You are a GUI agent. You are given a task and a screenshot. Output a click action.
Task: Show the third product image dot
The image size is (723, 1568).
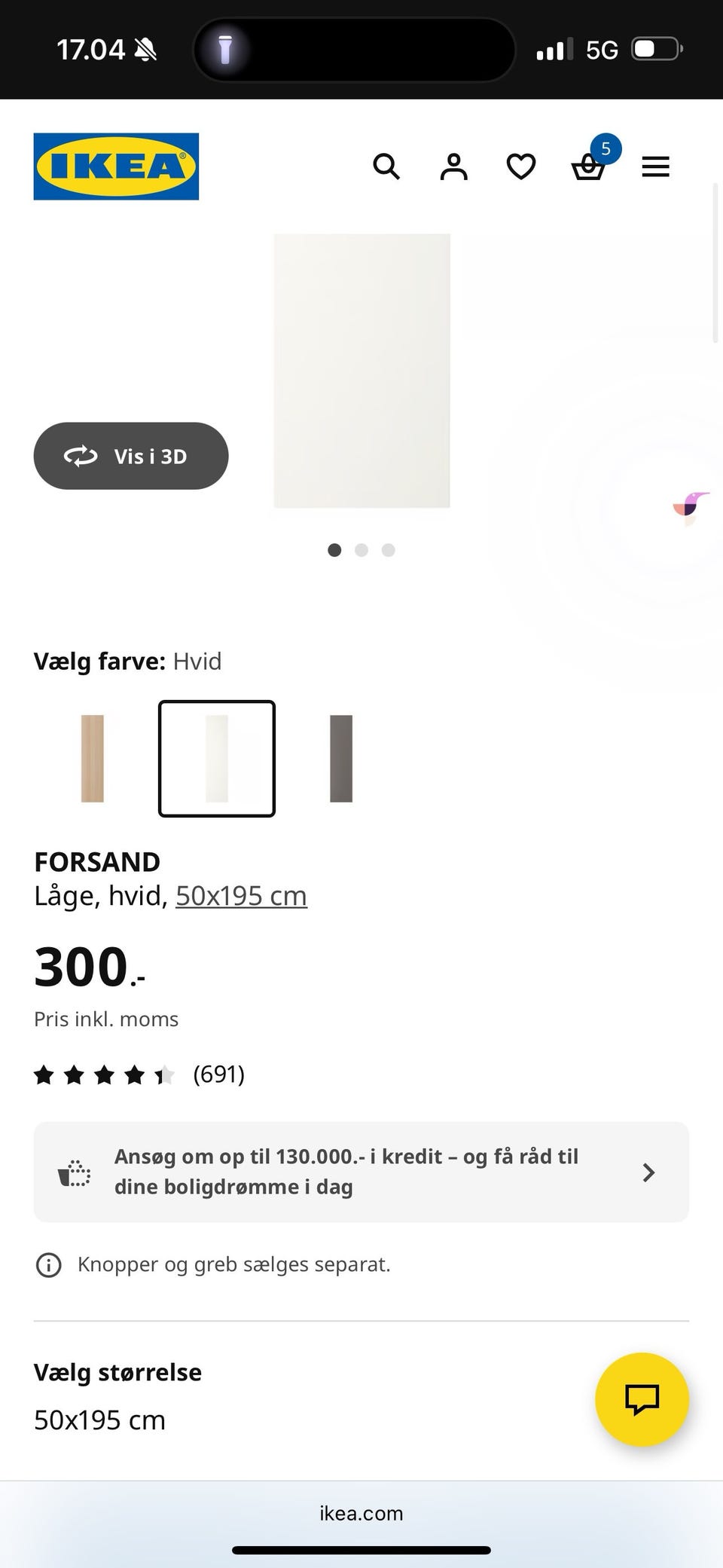(389, 550)
